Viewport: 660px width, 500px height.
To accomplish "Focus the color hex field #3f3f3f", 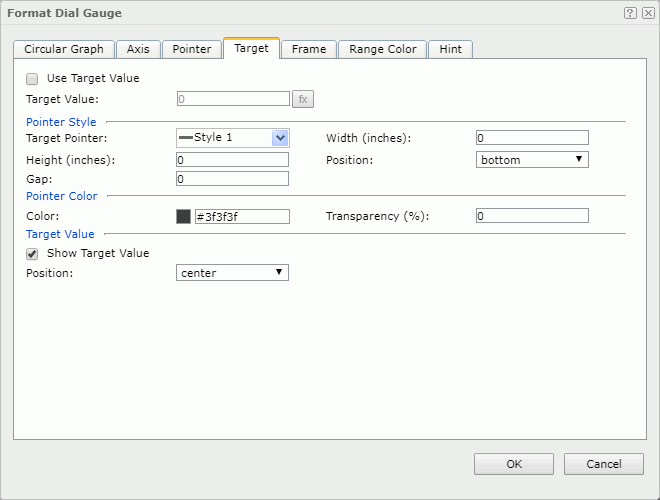I will pyautogui.click(x=242, y=216).
